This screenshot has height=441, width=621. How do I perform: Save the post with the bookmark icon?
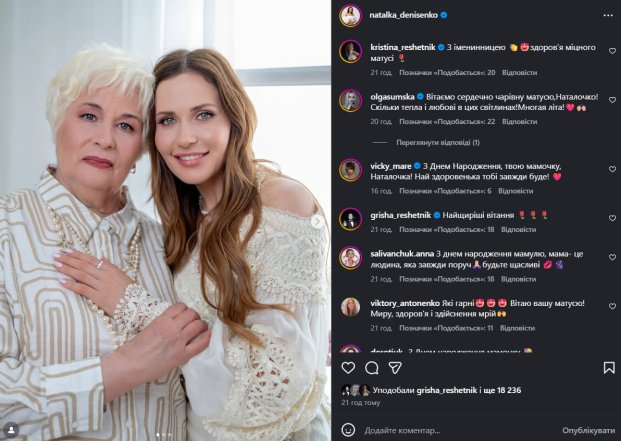609,368
